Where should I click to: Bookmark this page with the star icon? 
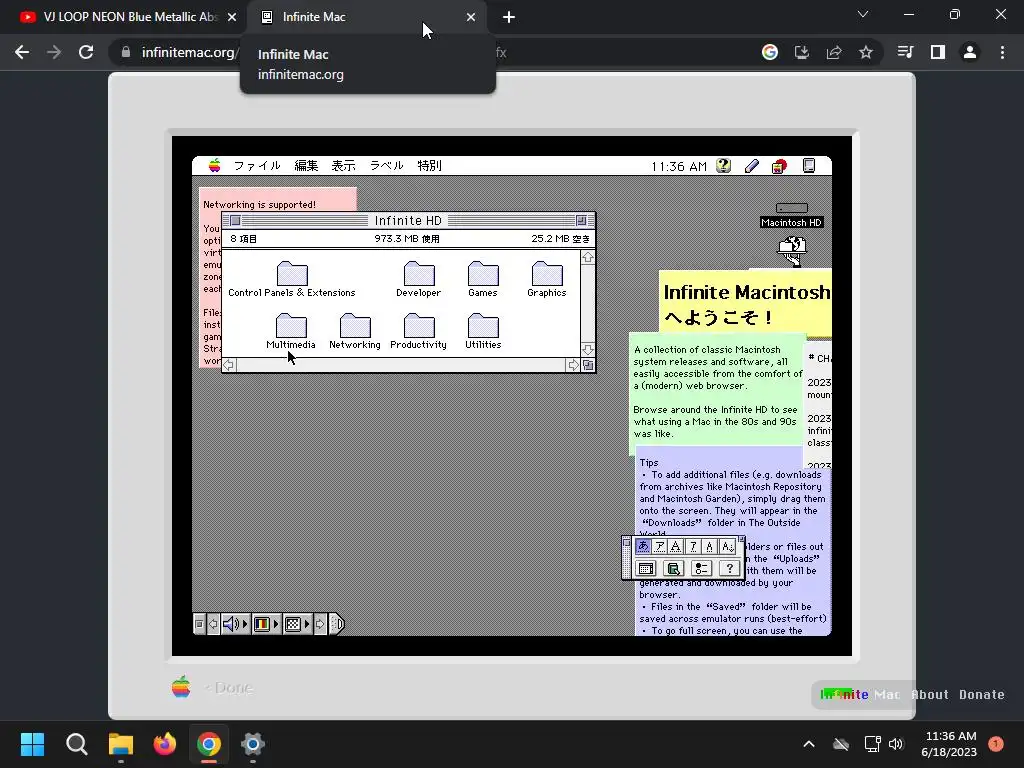point(866,52)
